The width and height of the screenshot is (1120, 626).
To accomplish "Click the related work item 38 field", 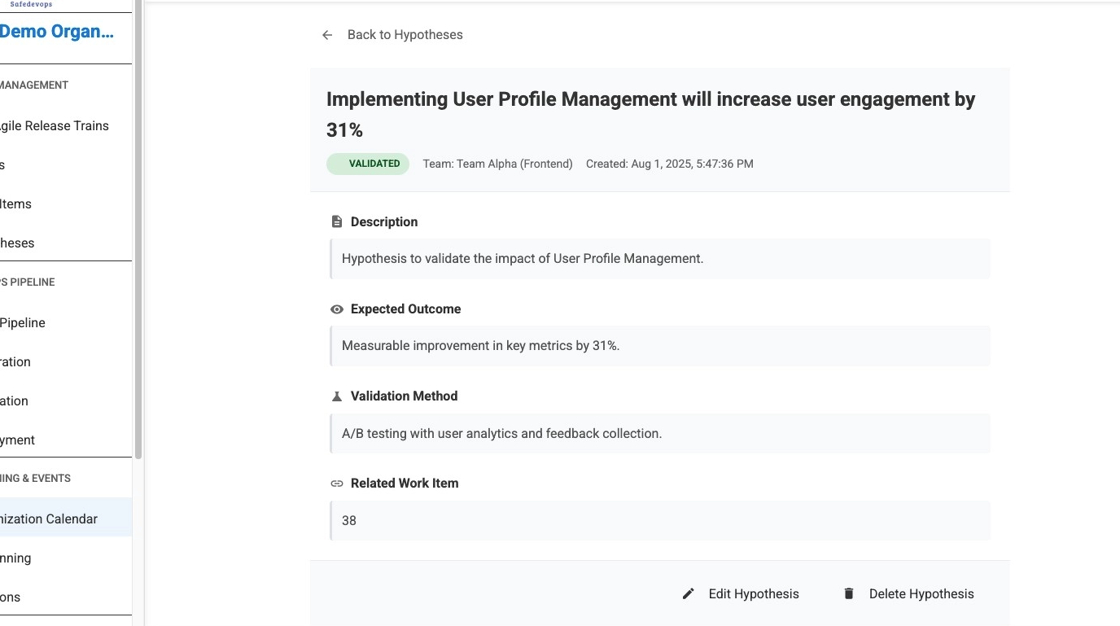I will [660, 521].
